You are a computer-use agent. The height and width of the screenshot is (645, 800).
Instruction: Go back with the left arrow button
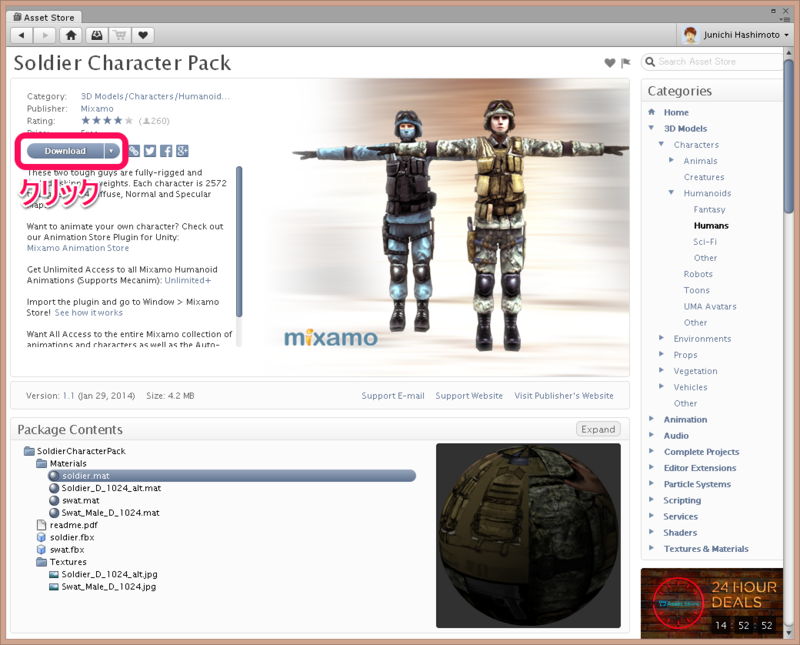click(21, 35)
